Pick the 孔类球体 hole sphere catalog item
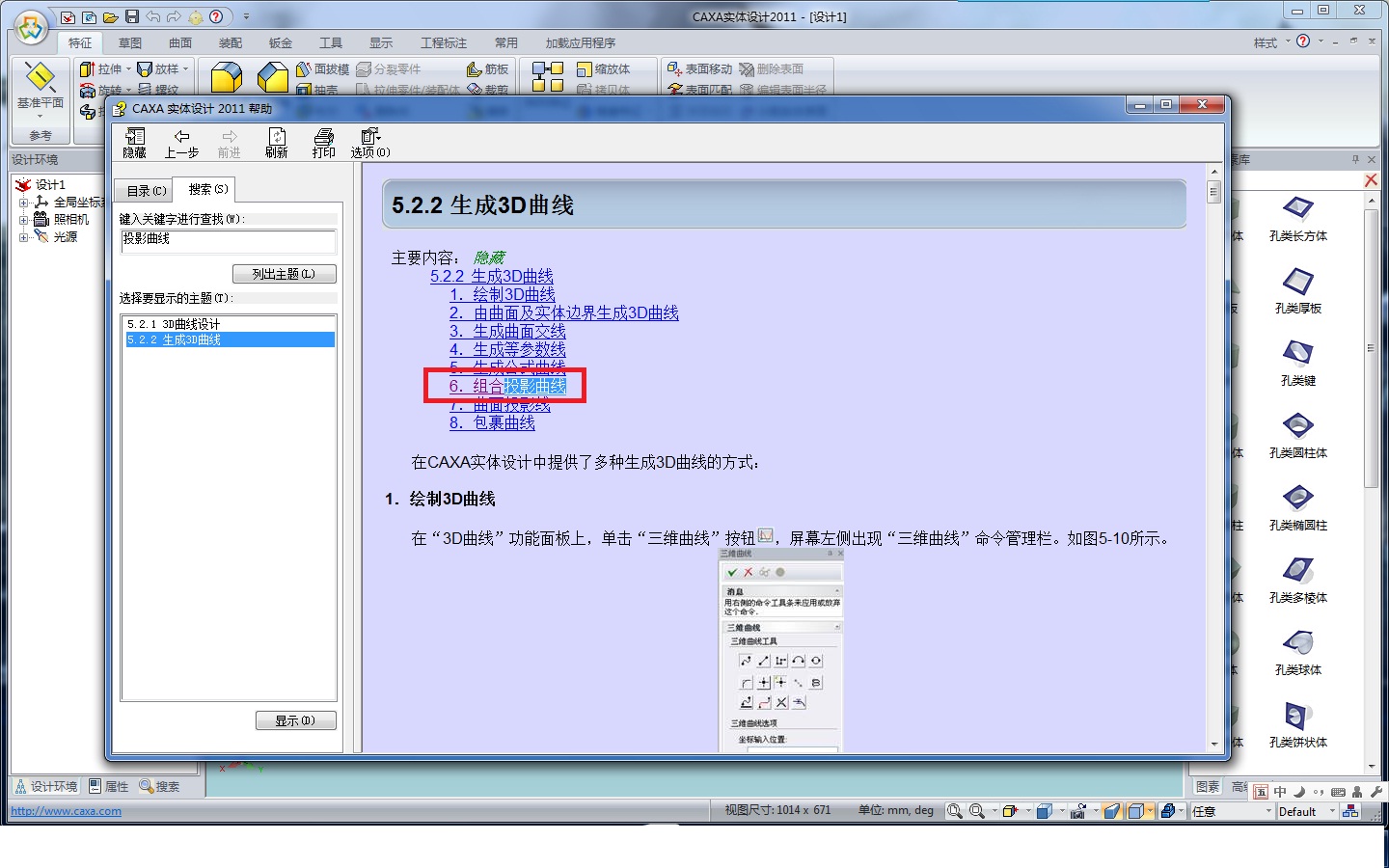 (x=1297, y=652)
